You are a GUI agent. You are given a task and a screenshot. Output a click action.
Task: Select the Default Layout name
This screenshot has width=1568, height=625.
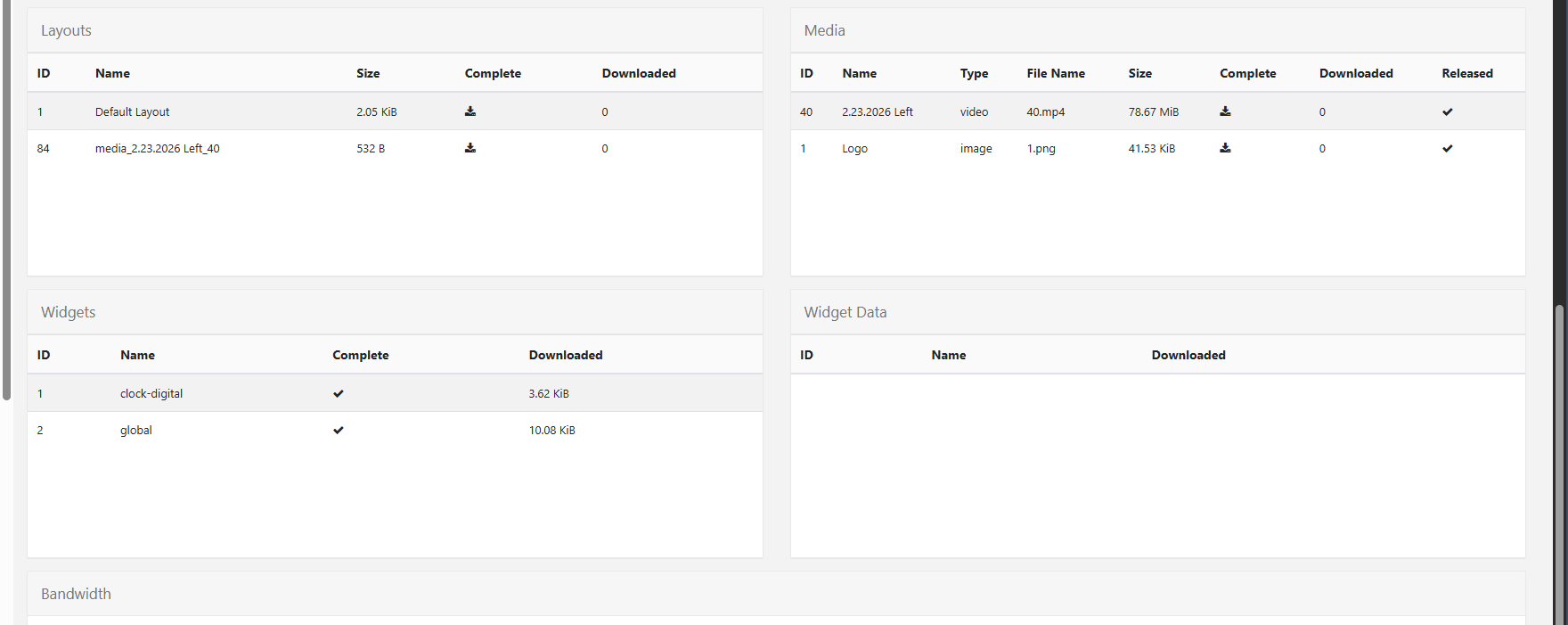pyautogui.click(x=132, y=112)
